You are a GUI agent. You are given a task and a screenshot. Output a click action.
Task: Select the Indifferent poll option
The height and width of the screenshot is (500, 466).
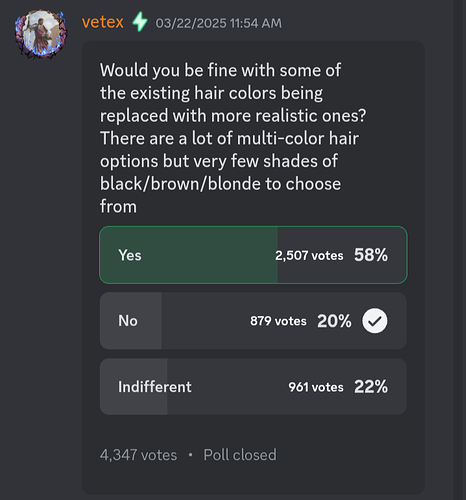tap(253, 387)
